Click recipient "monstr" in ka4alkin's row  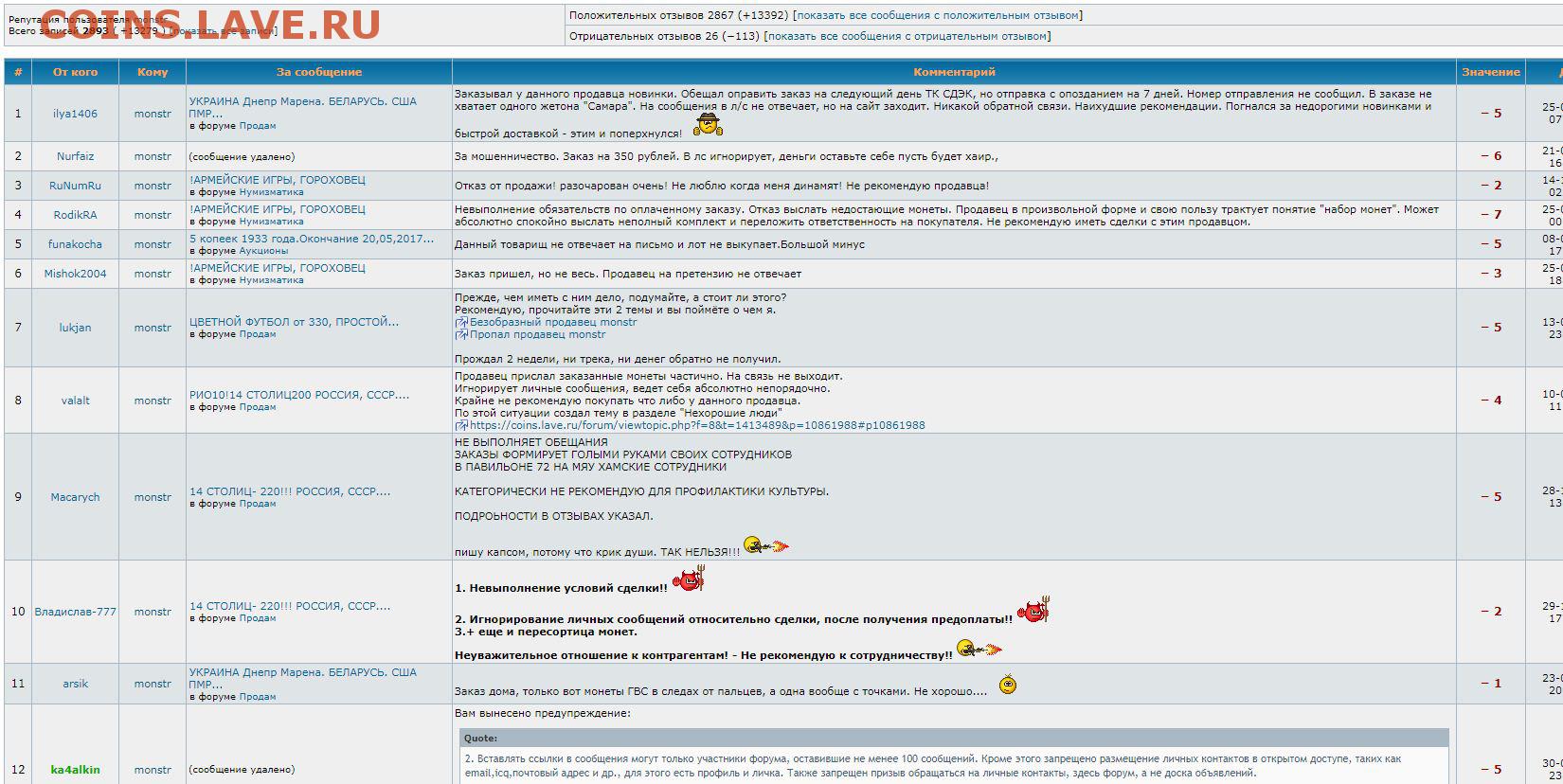[153, 770]
